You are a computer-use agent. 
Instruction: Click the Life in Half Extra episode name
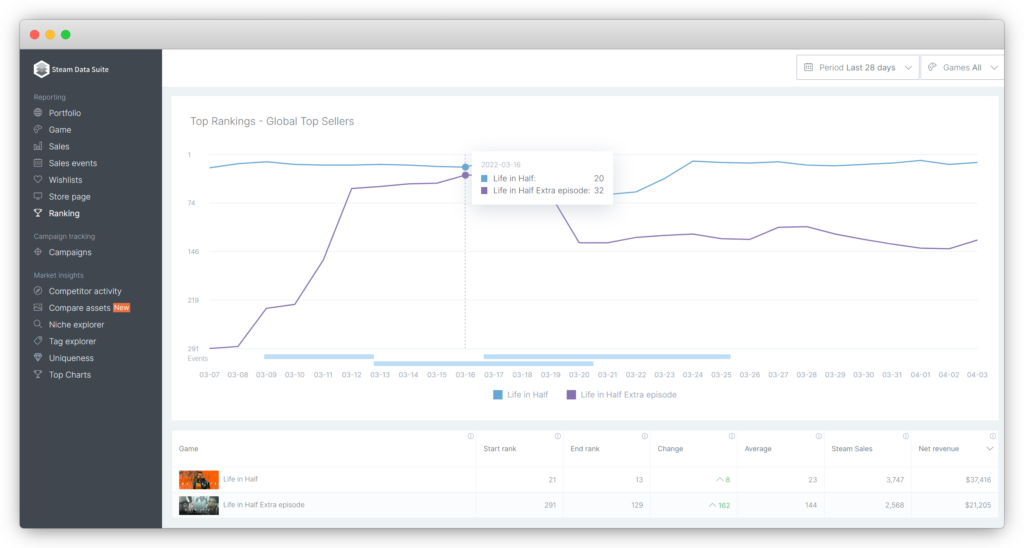tap(264, 504)
